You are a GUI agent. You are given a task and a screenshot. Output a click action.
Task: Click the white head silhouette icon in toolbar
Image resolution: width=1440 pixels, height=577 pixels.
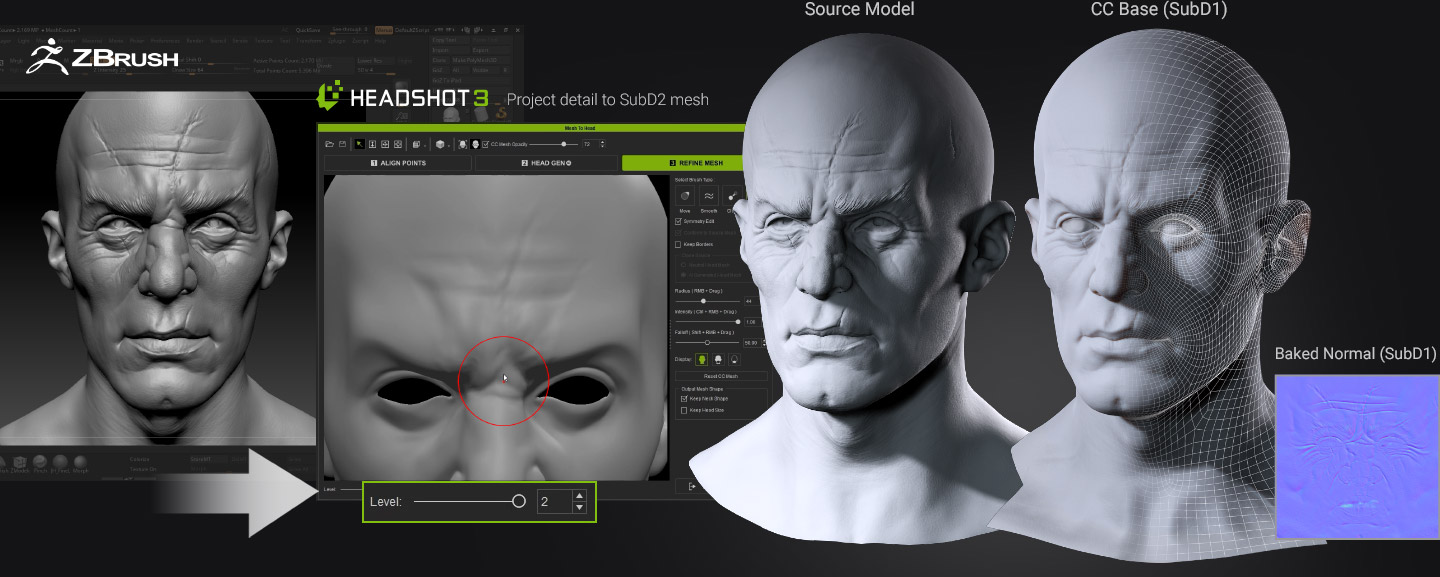pos(475,144)
